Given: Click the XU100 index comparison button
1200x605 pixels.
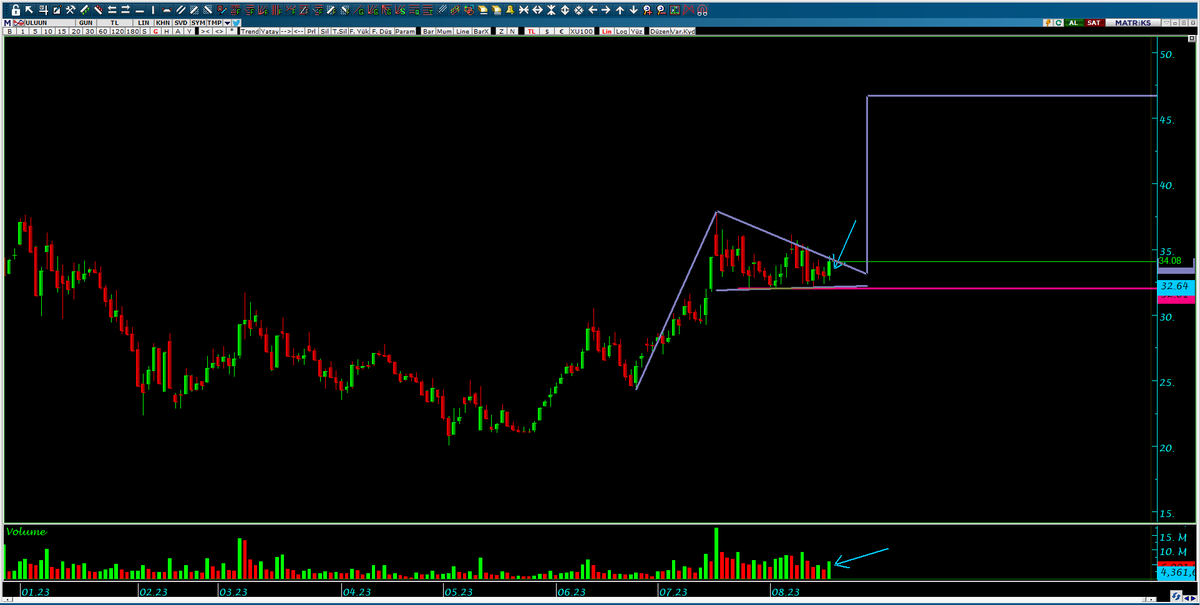Looking at the screenshot, I should [581, 31].
